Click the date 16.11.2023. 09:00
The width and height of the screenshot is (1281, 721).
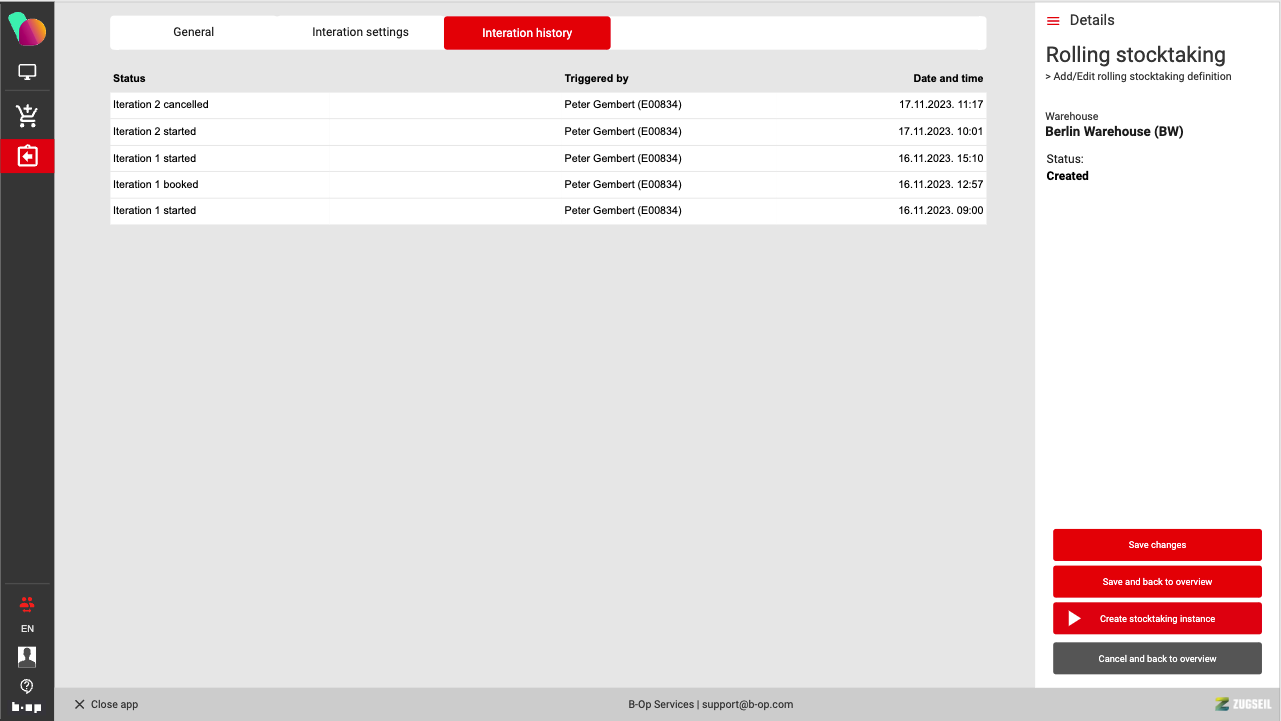941,211
